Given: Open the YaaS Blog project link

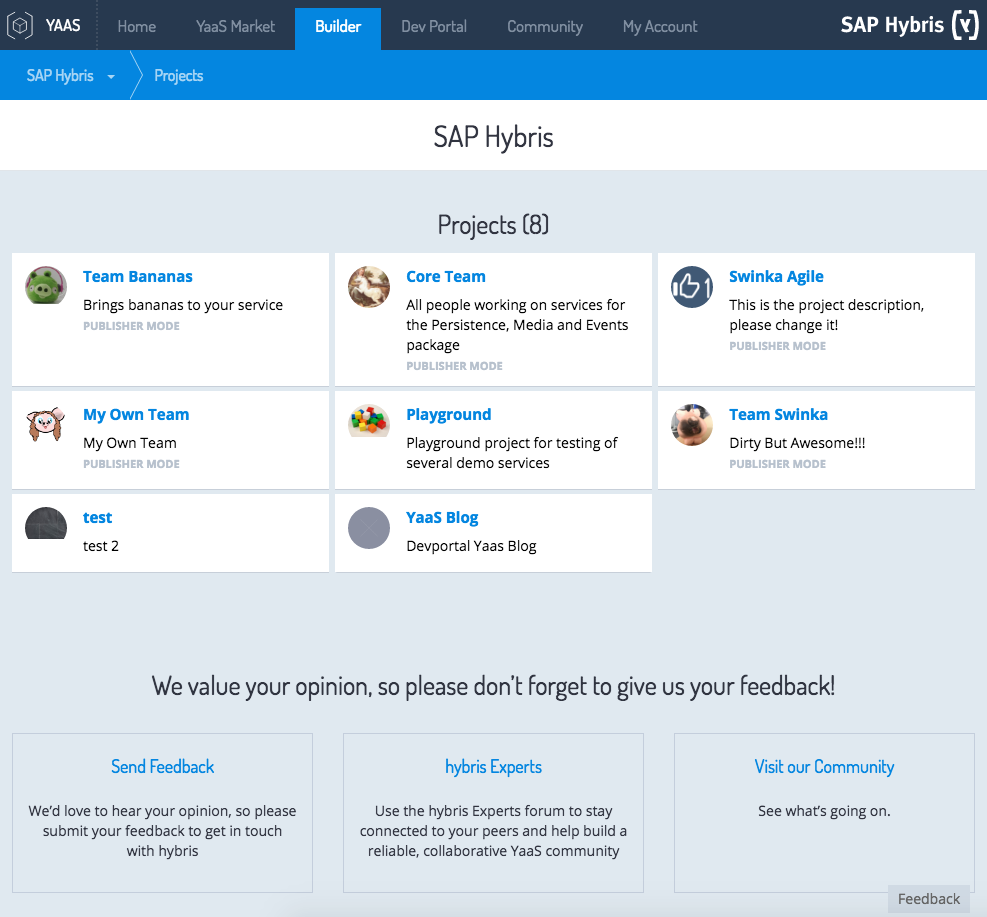Looking at the screenshot, I should point(442,517).
